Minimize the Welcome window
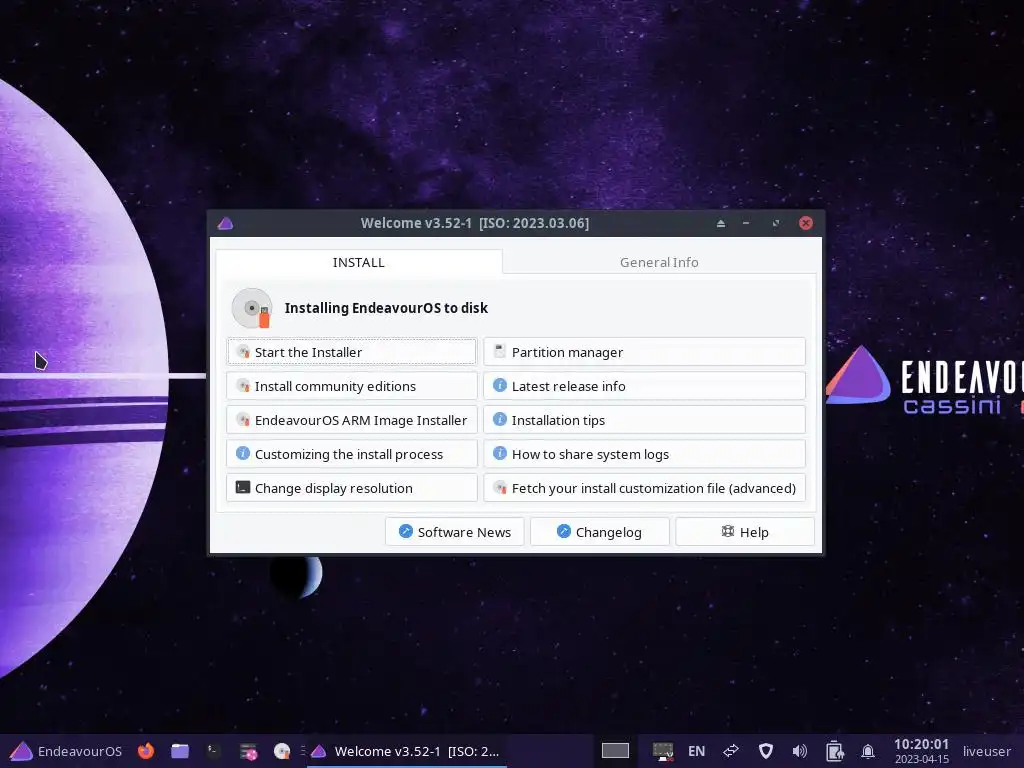The image size is (1024, 768). (746, 223)
